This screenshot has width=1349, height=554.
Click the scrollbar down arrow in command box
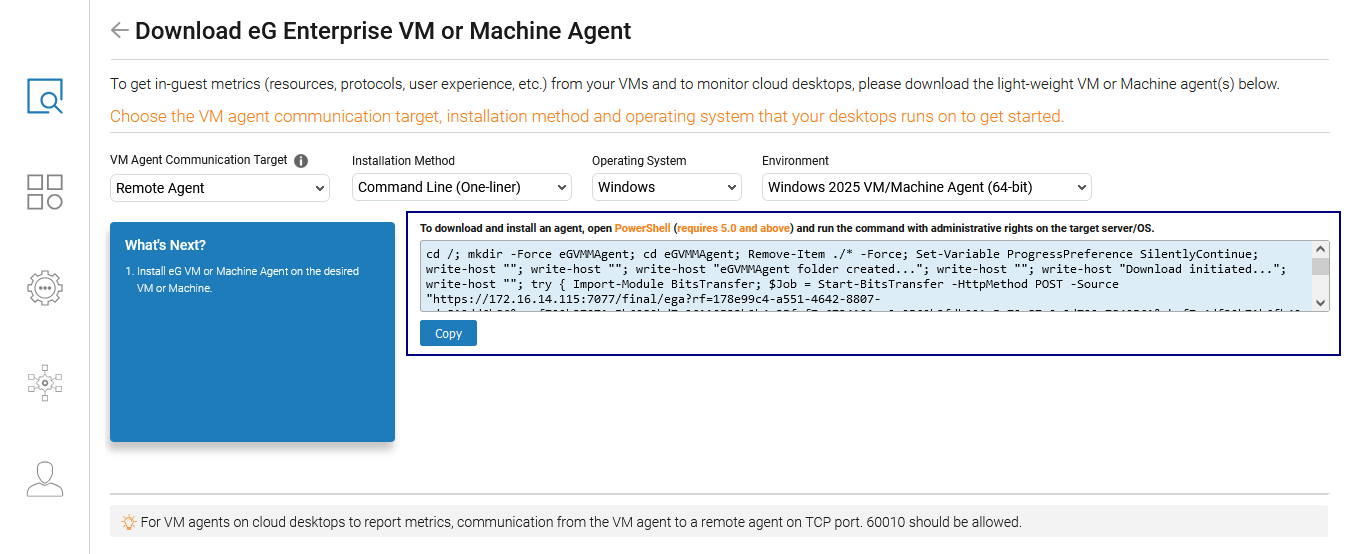coord(1321,302)
